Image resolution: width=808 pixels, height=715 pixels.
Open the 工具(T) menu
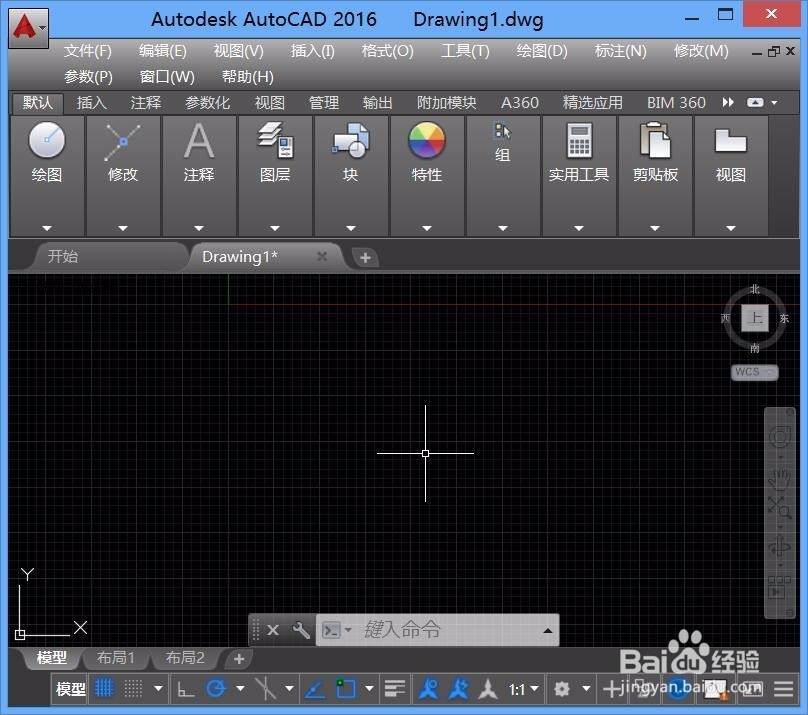pyautogui.click(x=465, y=51)
